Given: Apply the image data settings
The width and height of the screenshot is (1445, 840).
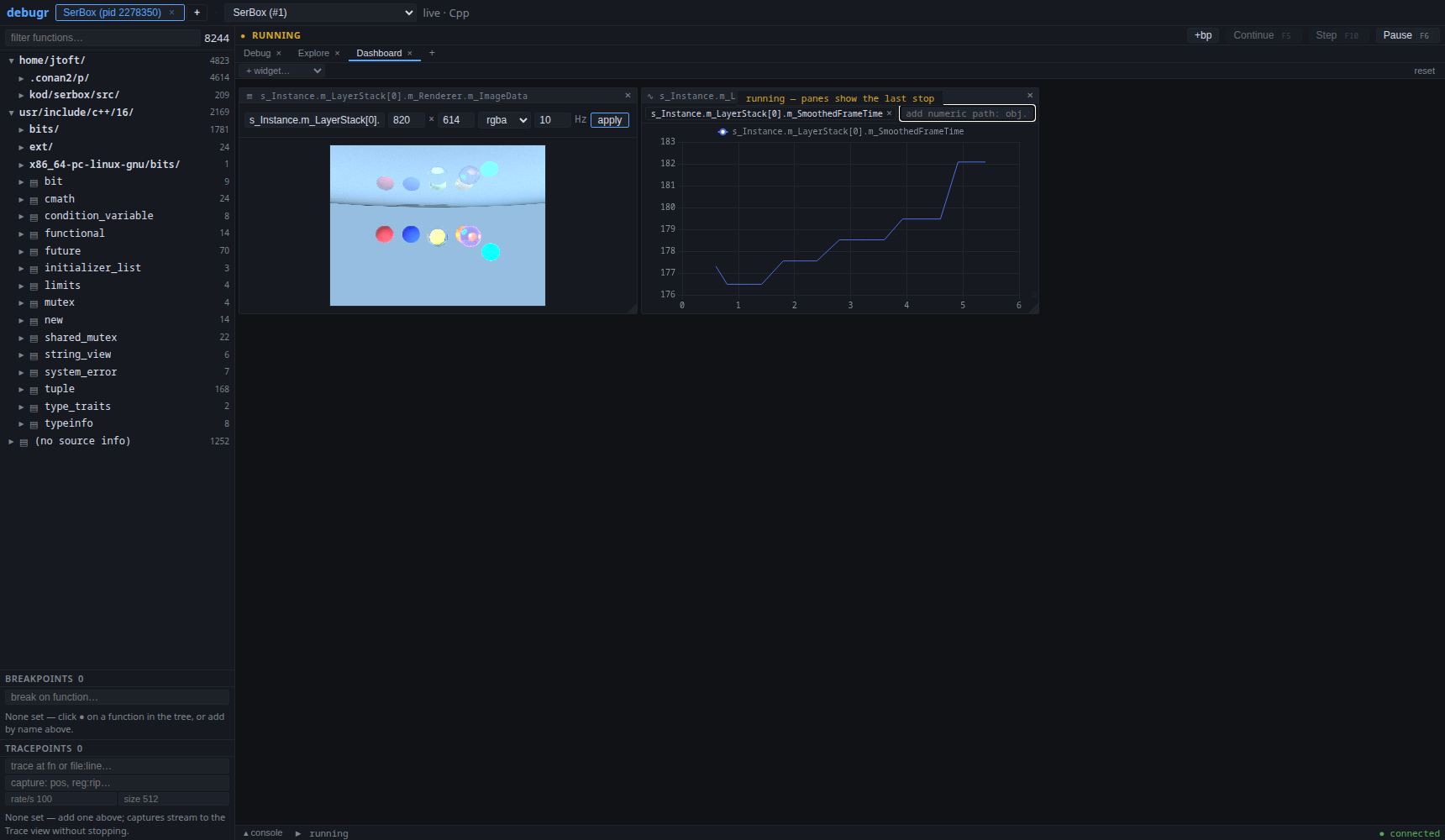Looking at the screenshot, I should tap(610, 120).
